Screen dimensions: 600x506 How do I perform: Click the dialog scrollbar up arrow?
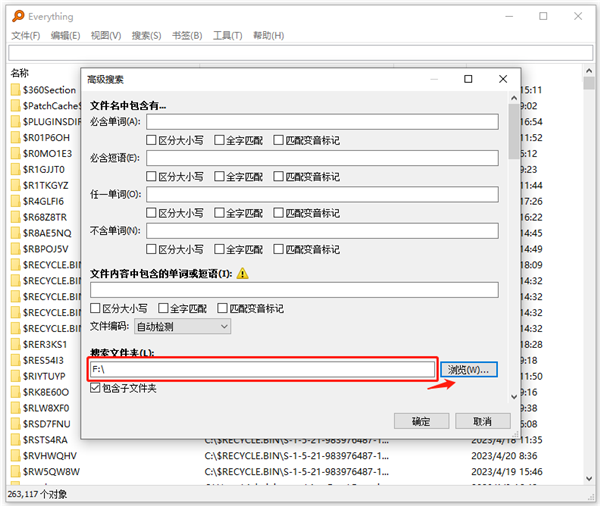tap(514, 98)
